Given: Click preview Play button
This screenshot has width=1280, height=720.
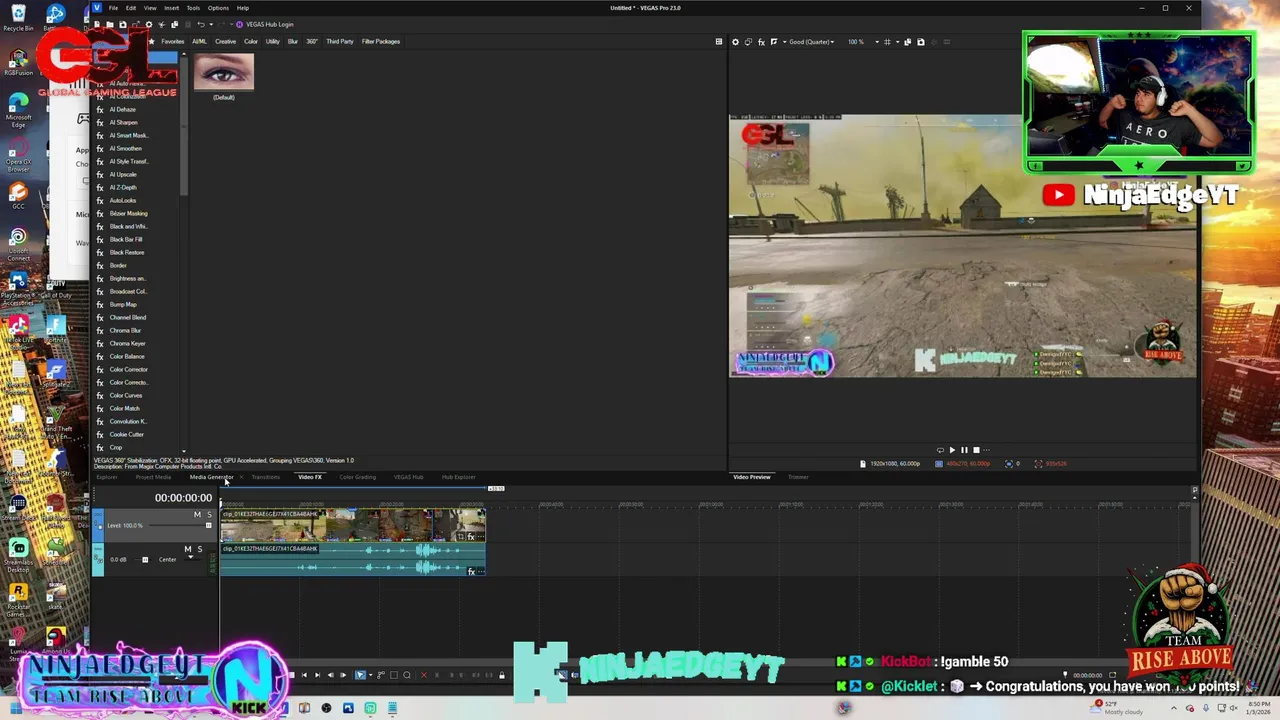Looking at the screenshot, I should [951, 450].
